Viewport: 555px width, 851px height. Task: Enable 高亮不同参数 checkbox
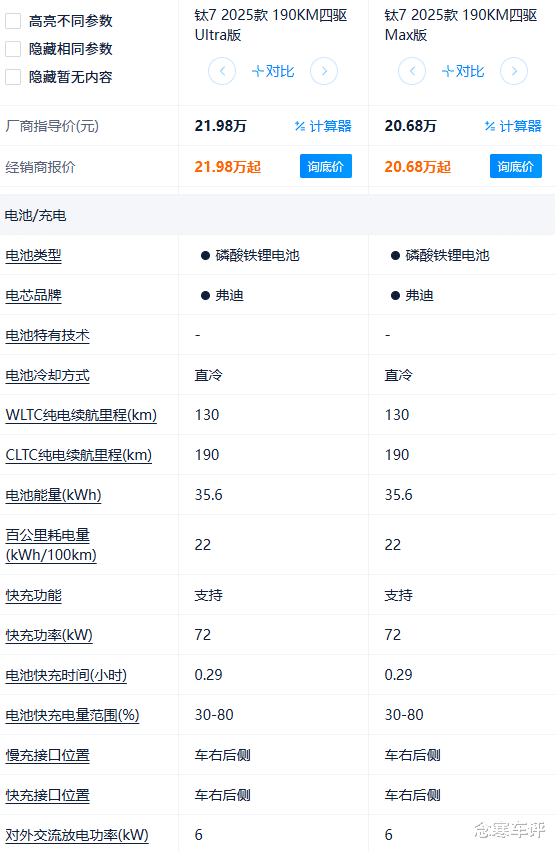[x=13, y=21]
